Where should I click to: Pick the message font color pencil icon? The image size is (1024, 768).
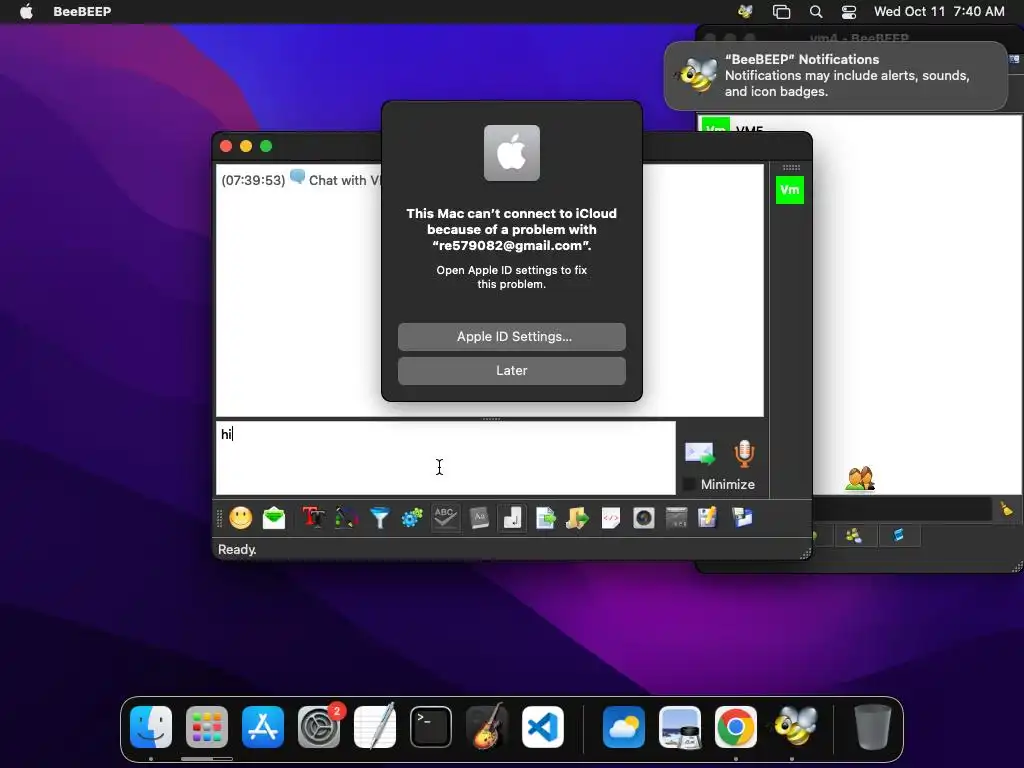[346, 518]
